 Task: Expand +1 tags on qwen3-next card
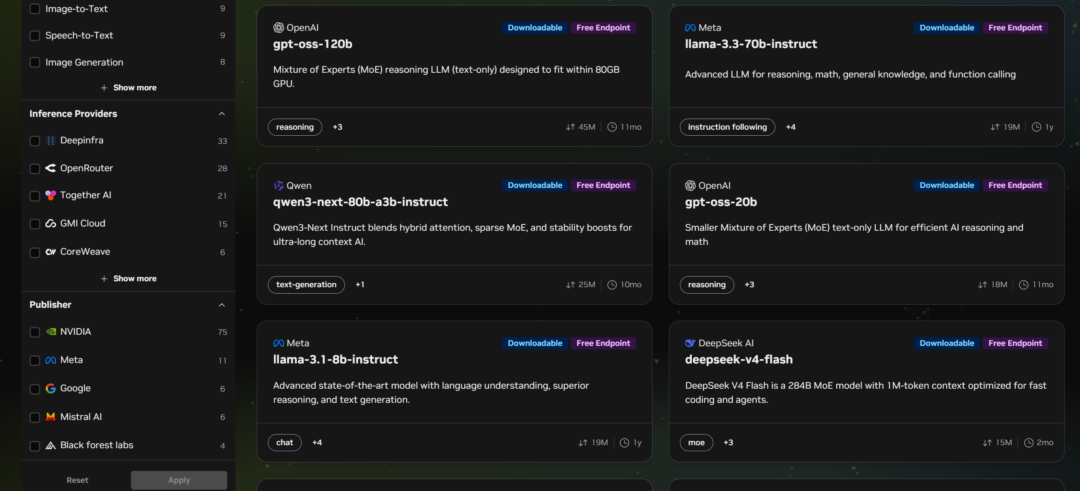coord(360,285)
